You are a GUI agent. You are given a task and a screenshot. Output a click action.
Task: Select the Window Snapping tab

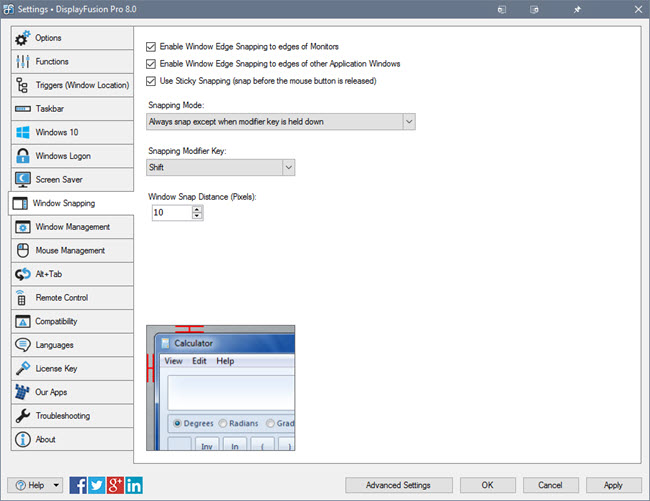(71, 203)
